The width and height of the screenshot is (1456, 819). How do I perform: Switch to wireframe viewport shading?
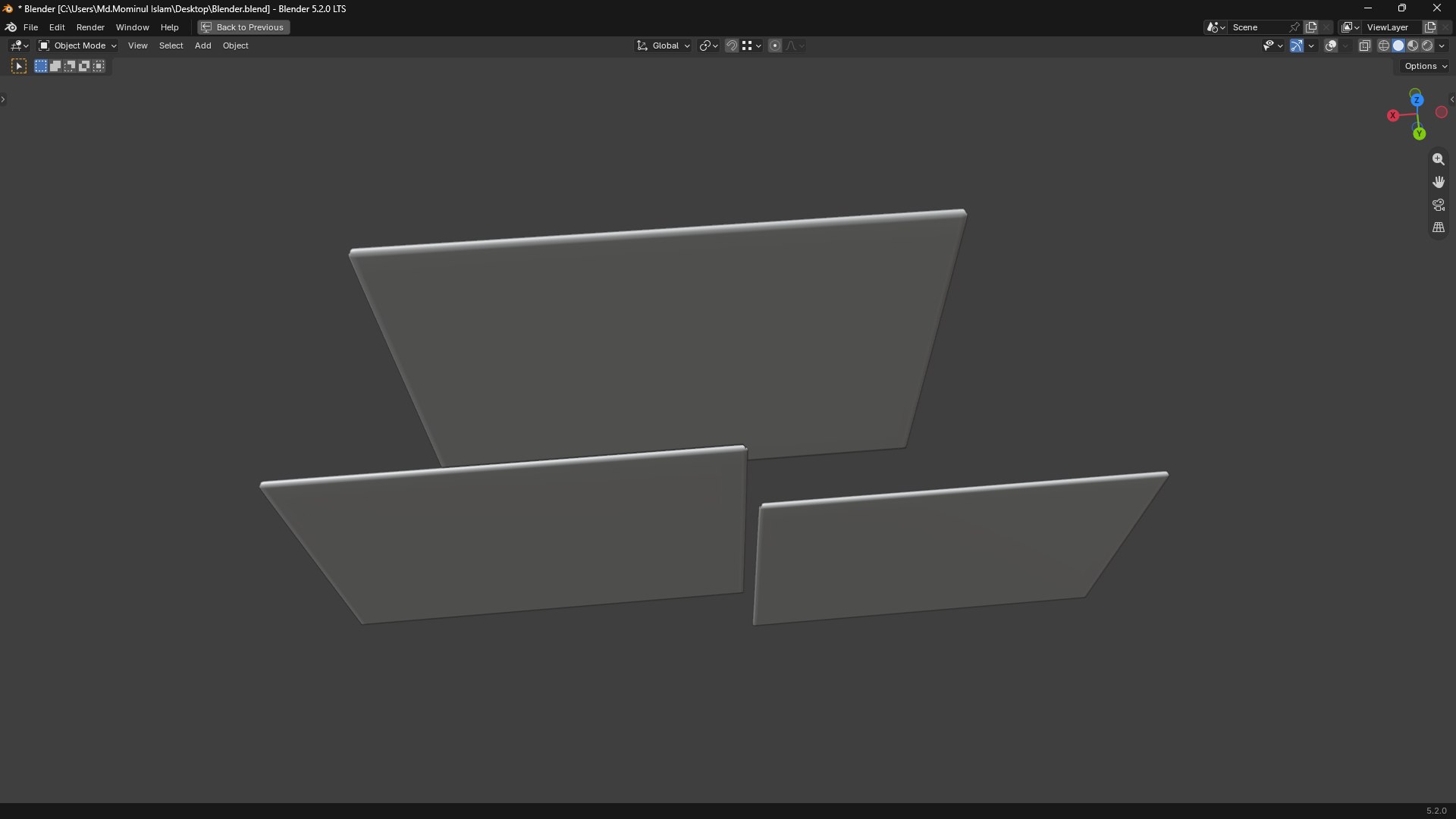coord(1384,45)
